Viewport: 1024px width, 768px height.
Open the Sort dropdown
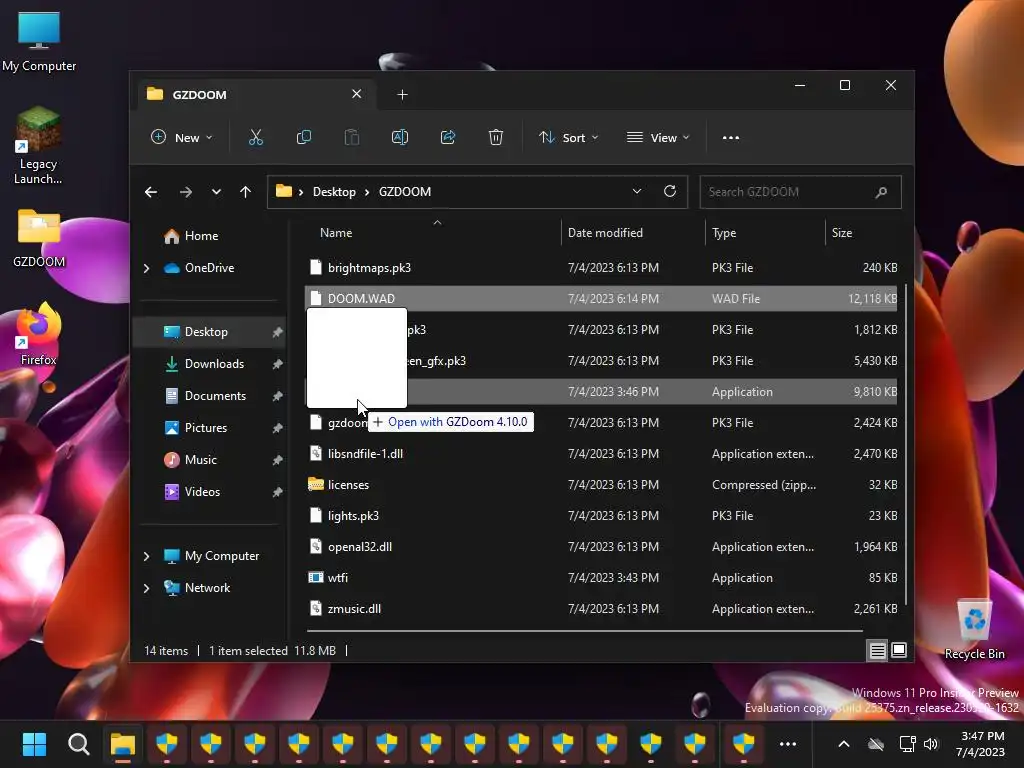point(568,138)
